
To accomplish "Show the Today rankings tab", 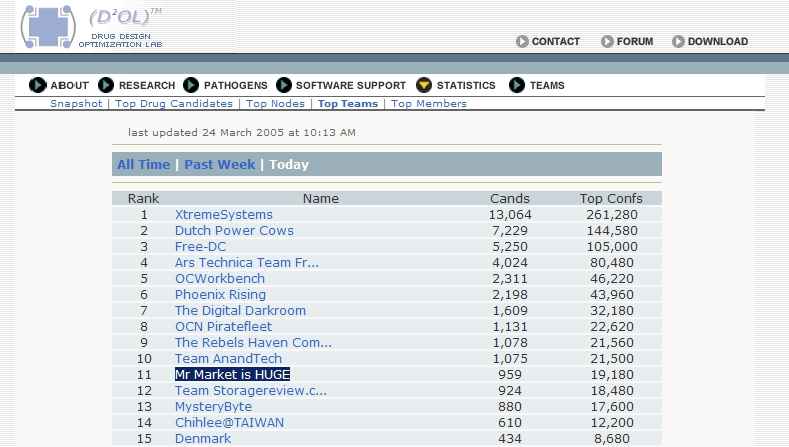I will point(289,165).
